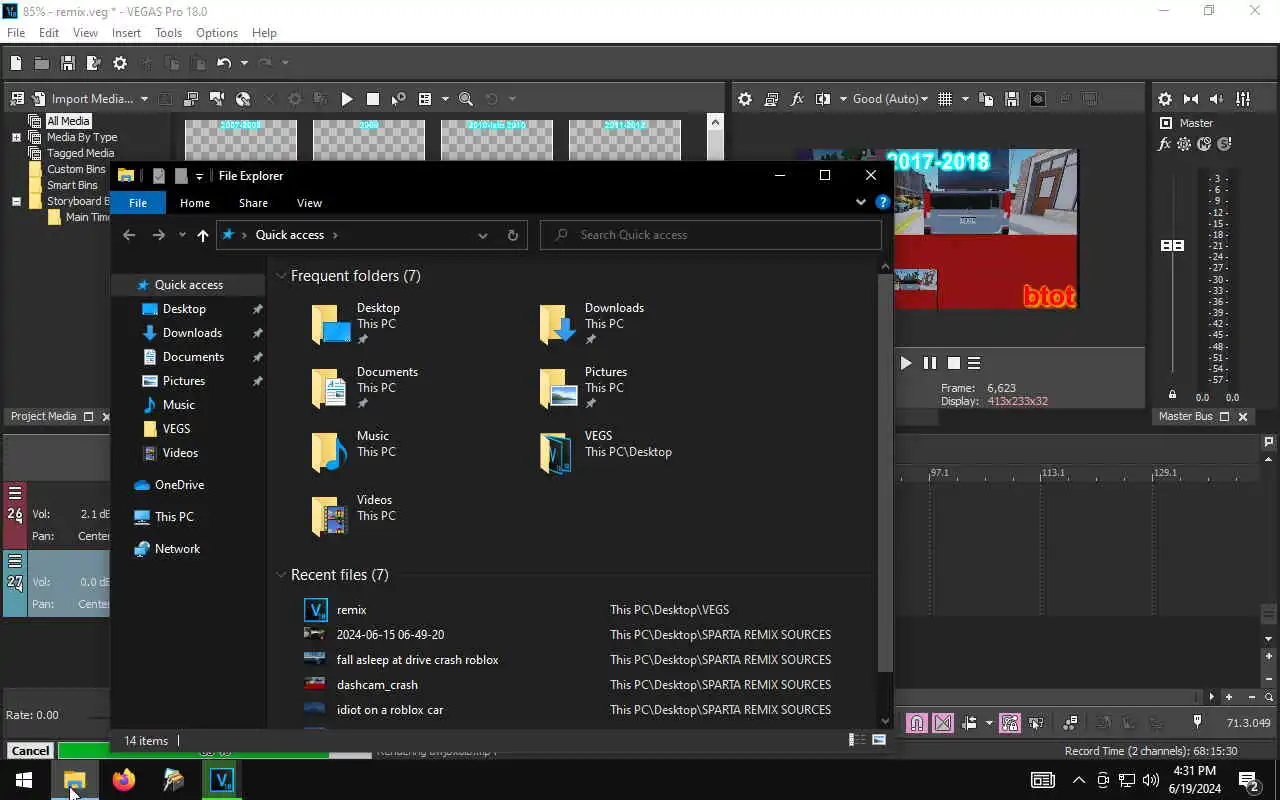
Task: Open Firefox from the taskbar
Action: 124,780
